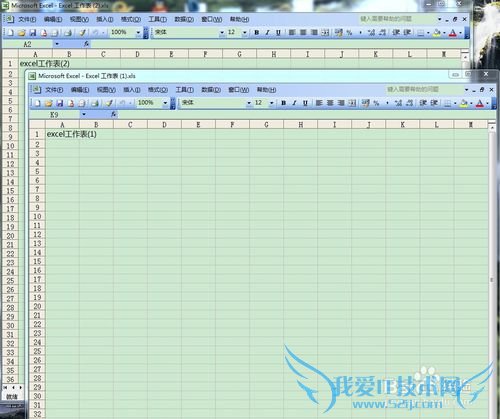The width and height of the screenshot is (500, 419).
Task: Click Insert Function fx in 工作表 (1) window
Action: click(x=113, y=114)
